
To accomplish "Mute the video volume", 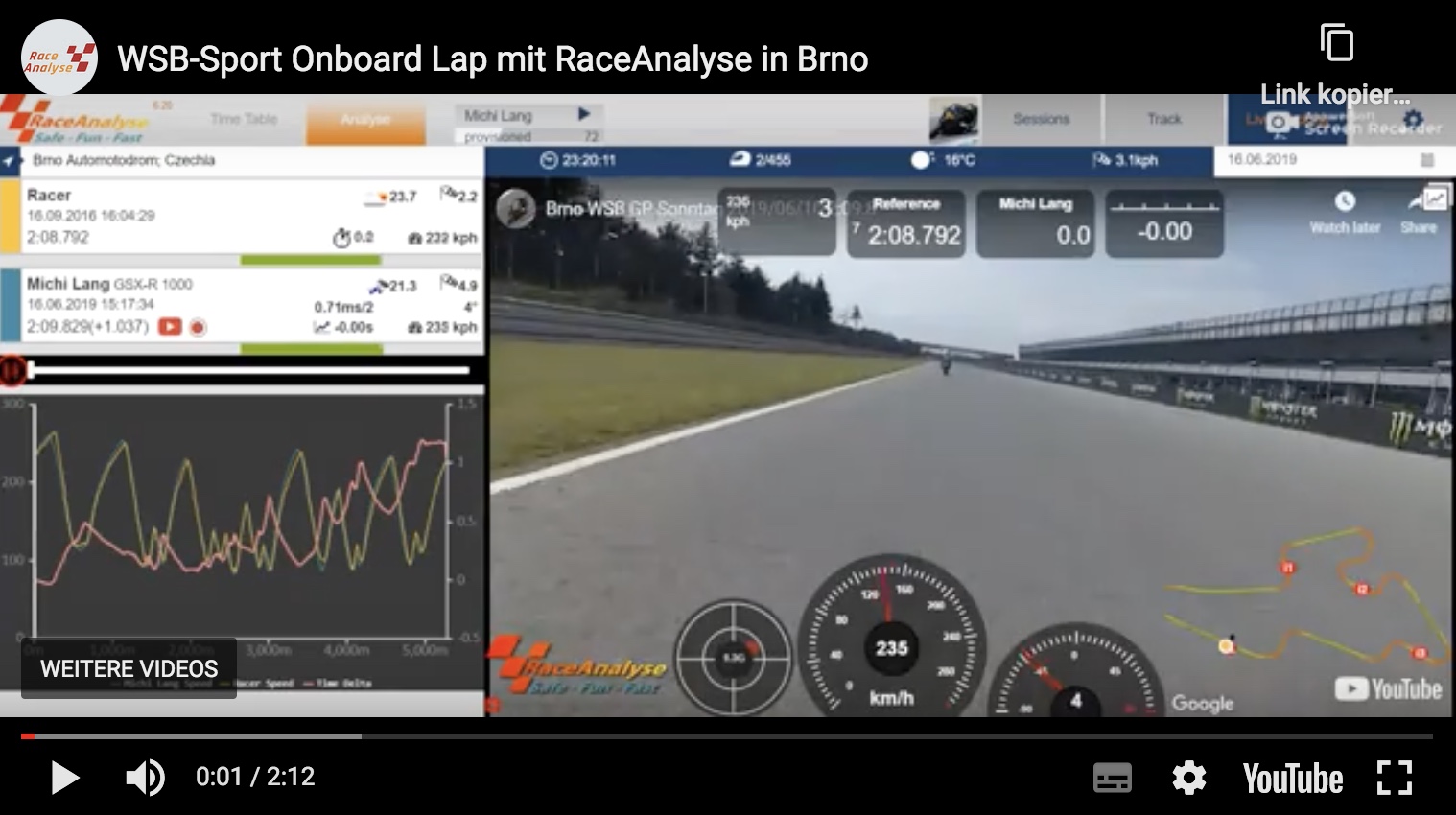I will pos(145,778).
